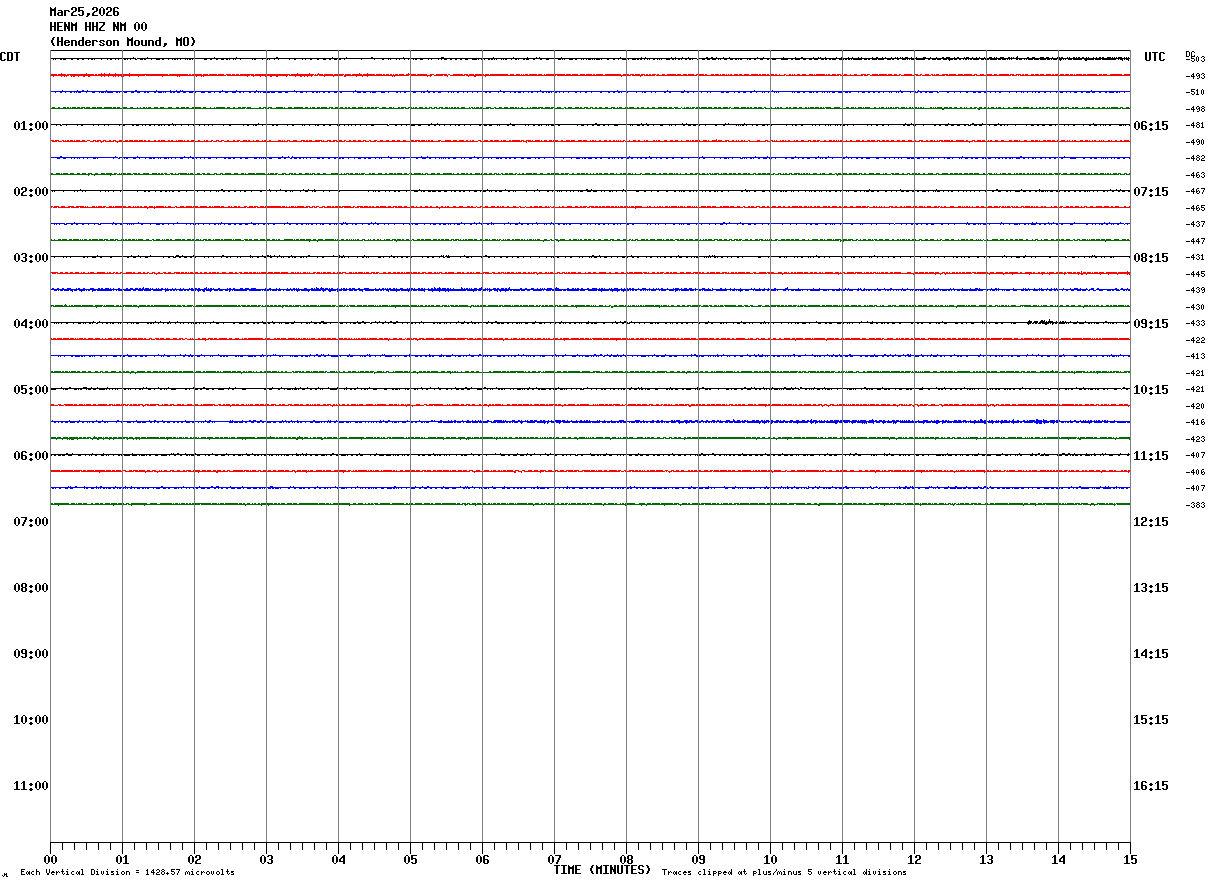Click the 11:00 CDT time label

click(31, 785)
